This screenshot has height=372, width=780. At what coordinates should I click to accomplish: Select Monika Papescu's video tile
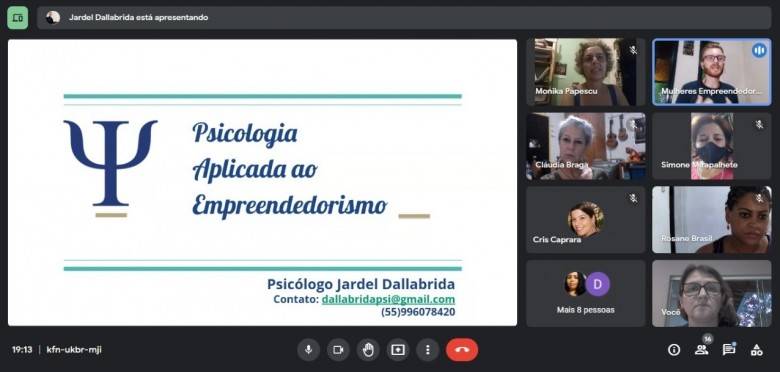coord(586,72)
